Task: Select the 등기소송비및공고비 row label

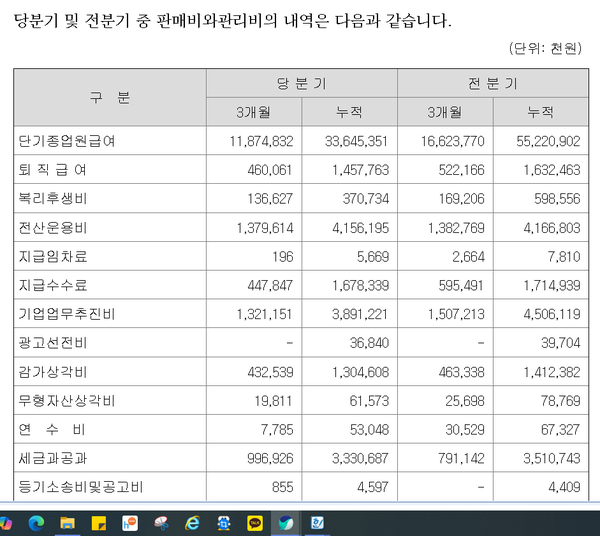Action: pos(81,487)
